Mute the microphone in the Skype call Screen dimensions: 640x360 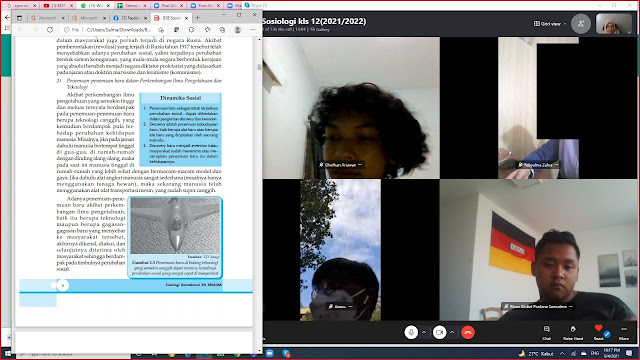coord(411,332)
